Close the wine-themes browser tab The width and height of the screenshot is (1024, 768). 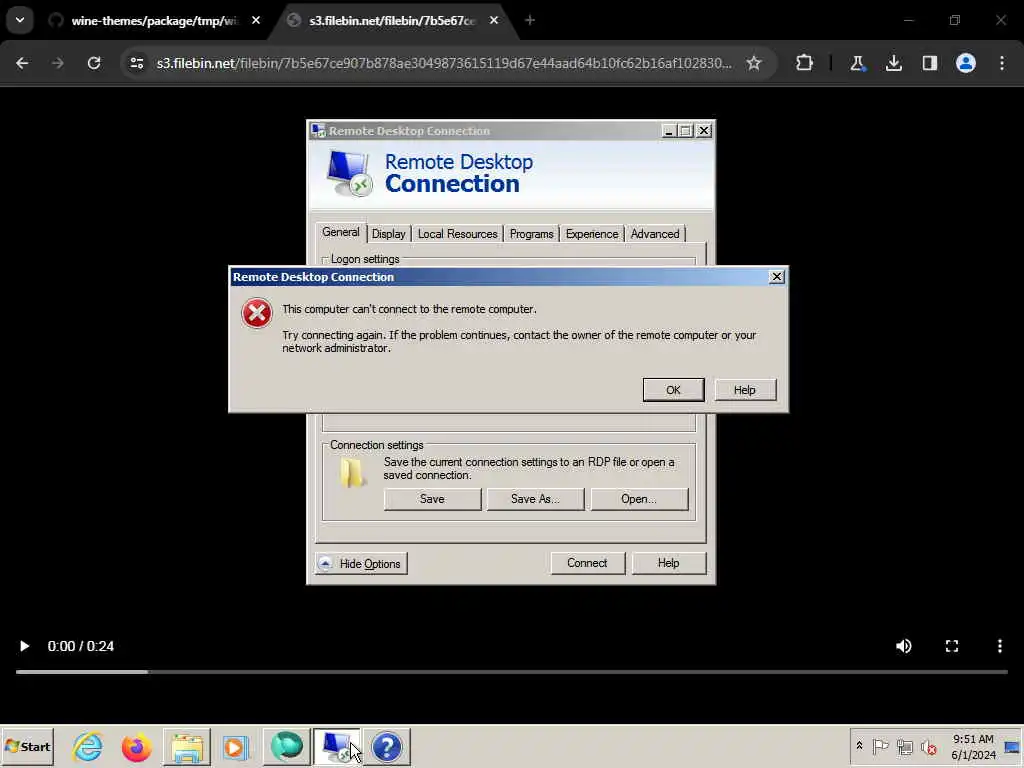click(x=256, y=20)
